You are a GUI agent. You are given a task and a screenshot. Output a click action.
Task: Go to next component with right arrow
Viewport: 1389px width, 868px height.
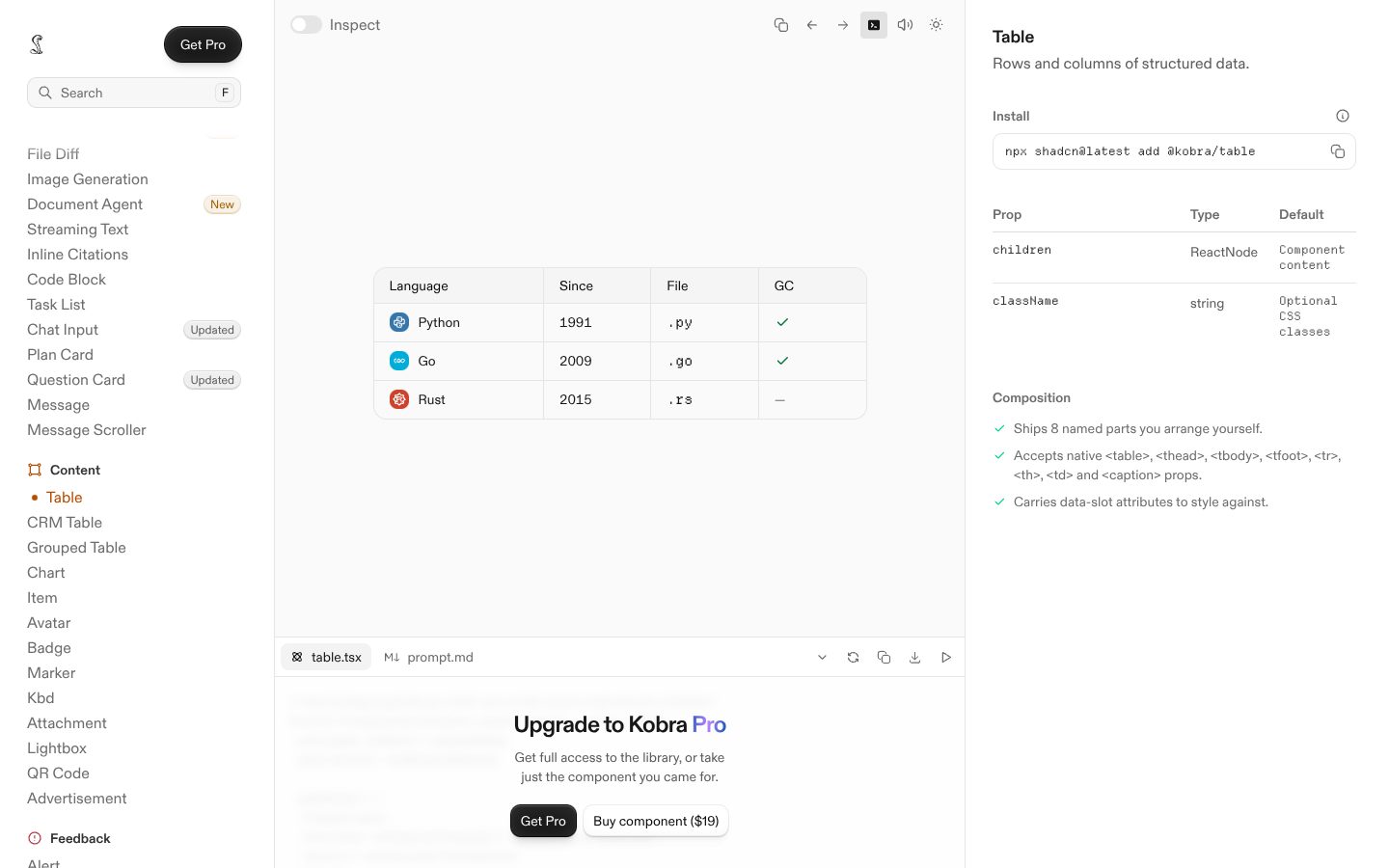pyautogui.click(x=843, y=25)
